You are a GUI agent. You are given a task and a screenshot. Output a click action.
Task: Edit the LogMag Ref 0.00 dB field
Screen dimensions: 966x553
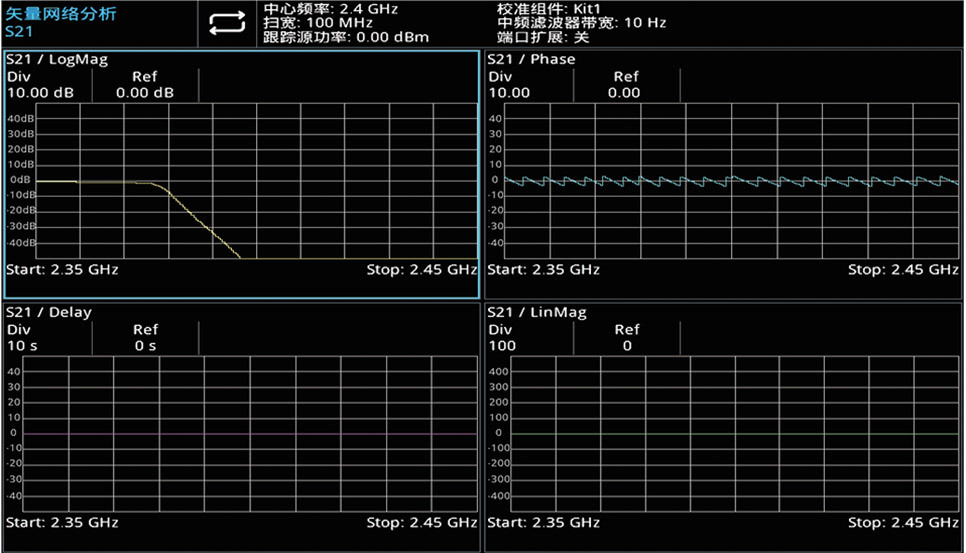(145, 85)
